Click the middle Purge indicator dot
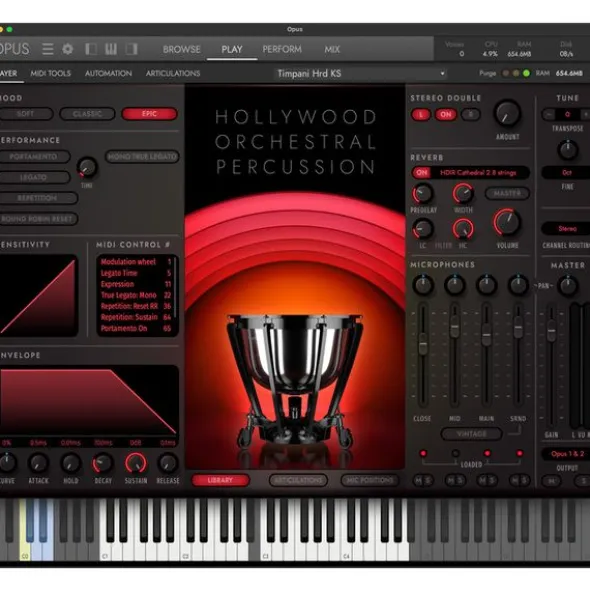Screen dimensions: 590x591 pyautogui.click(x=516, y=73)
